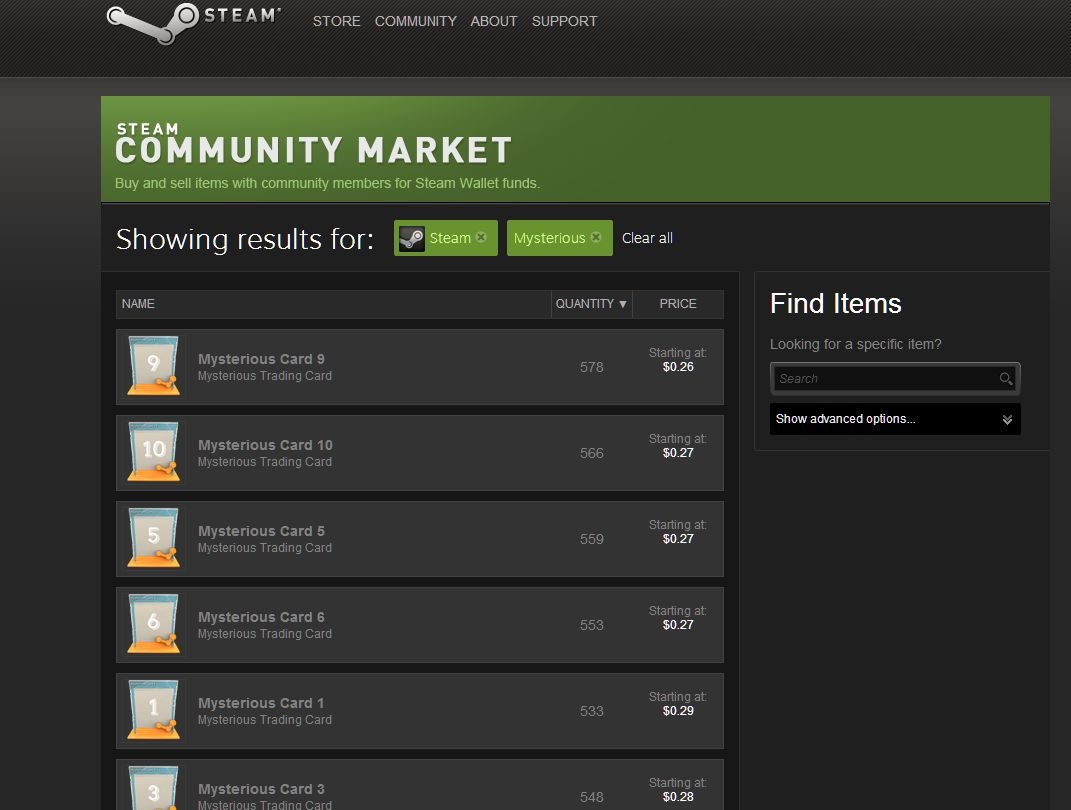Viewport: 1071px width, 810px height.
Task: Open Mysterious Card 1 thumbnail
Action: point(154,710)
